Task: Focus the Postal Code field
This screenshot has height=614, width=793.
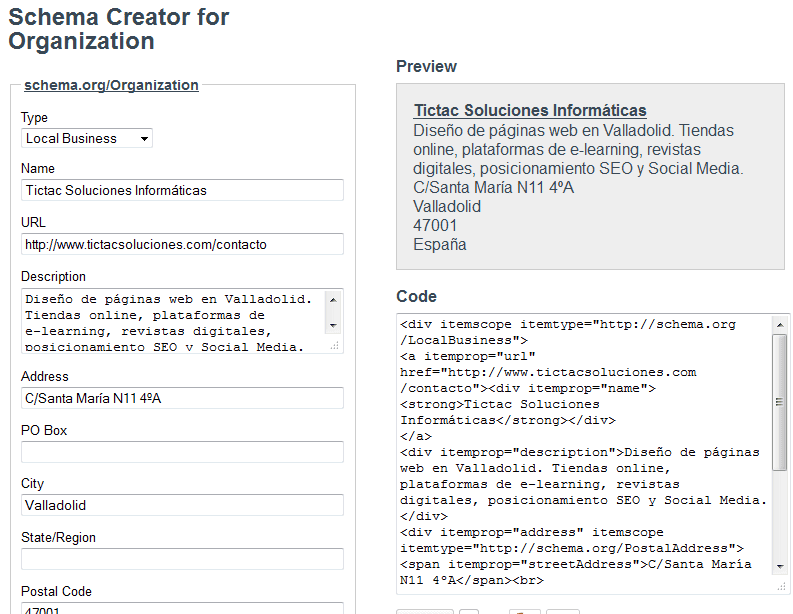Action: pos(182,608)
